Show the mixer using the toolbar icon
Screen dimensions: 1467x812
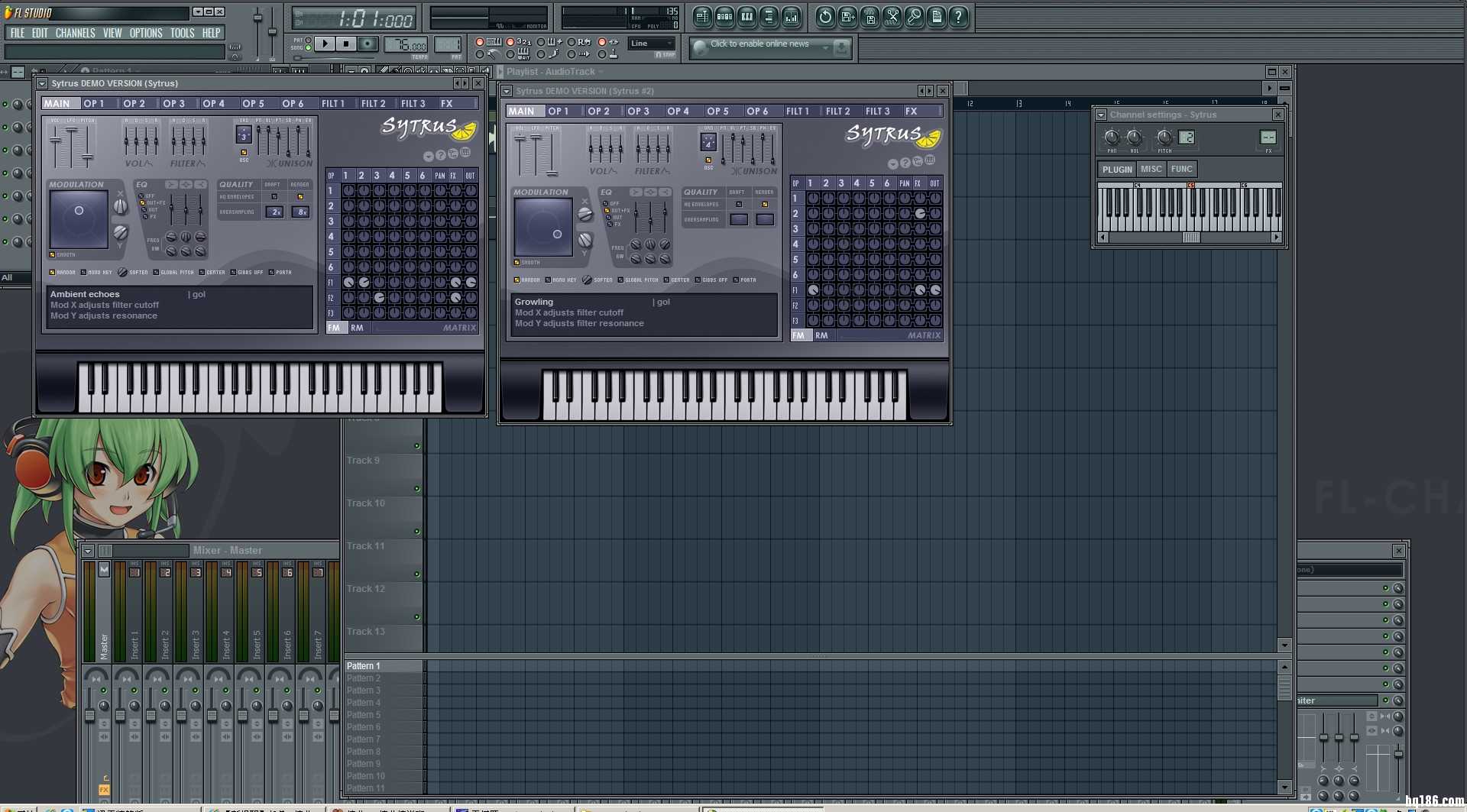click(791, 17)
